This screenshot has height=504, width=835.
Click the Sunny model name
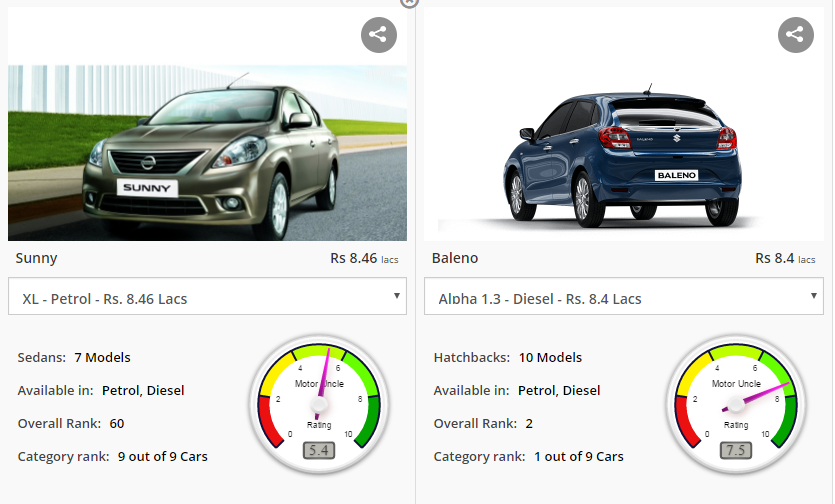36,258
